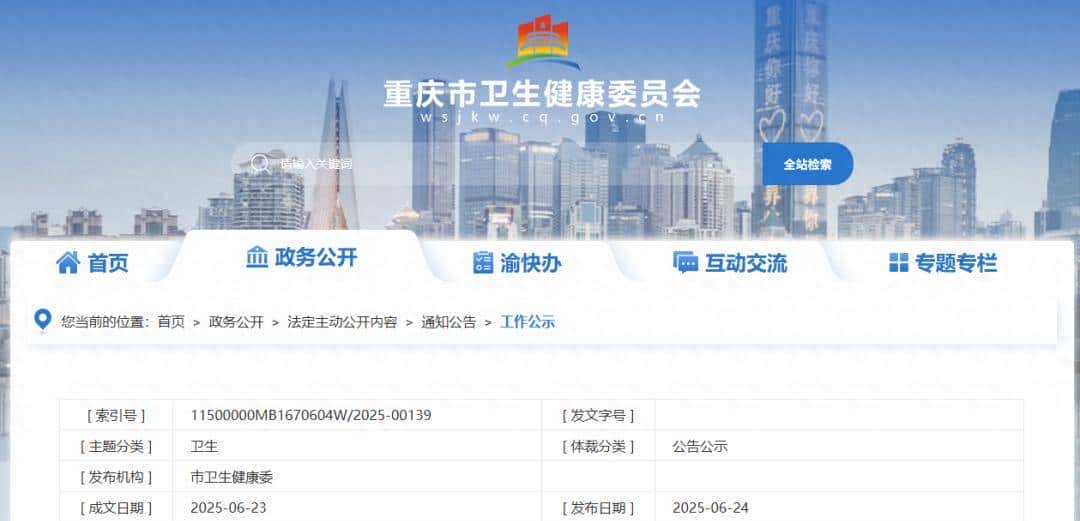Click the chat bubble icon beside 互动交流
1080x521 pixels.
coord(685,263)
